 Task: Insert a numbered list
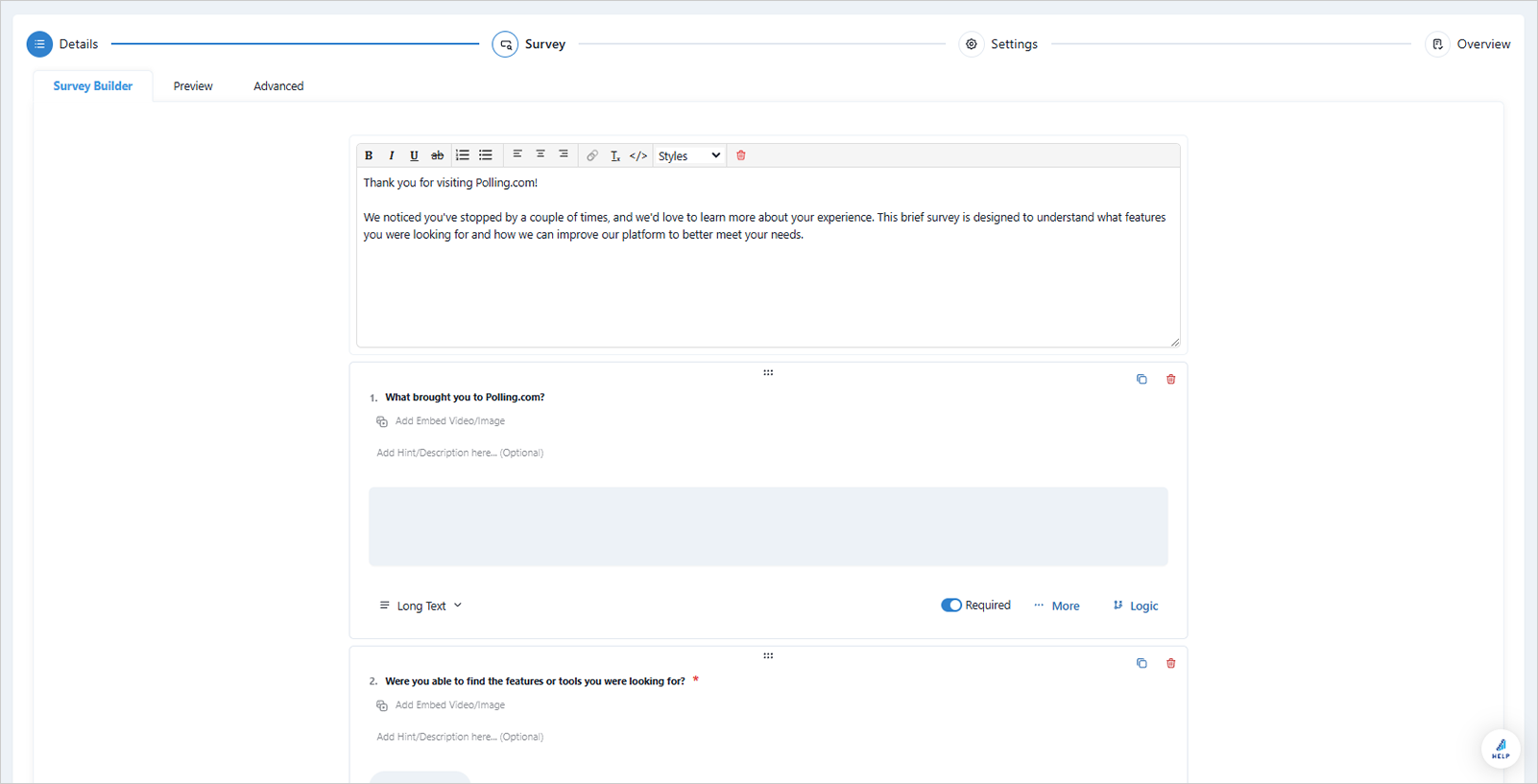click(463, 155)
